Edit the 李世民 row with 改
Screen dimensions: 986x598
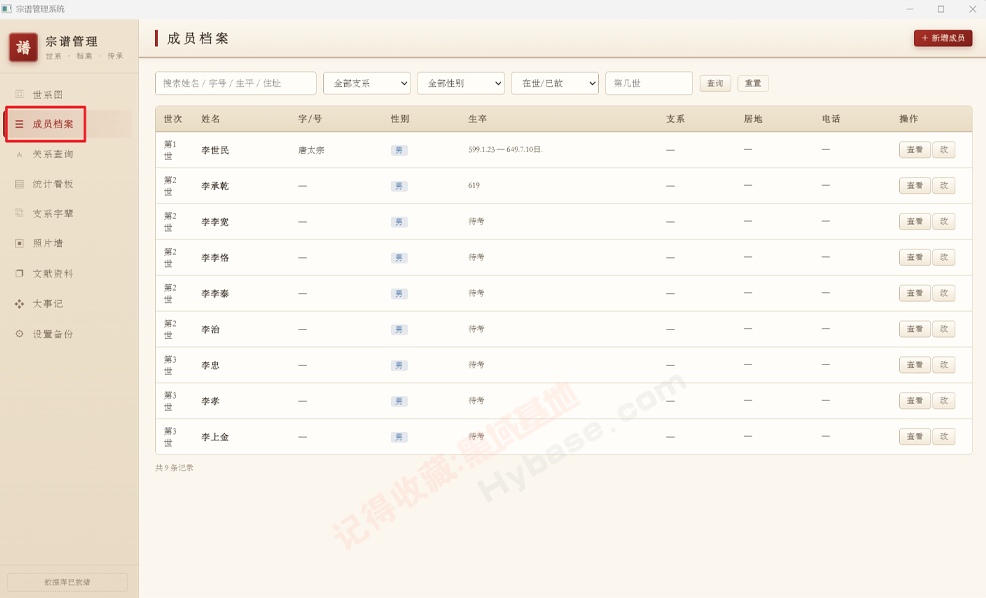(944, 150)
